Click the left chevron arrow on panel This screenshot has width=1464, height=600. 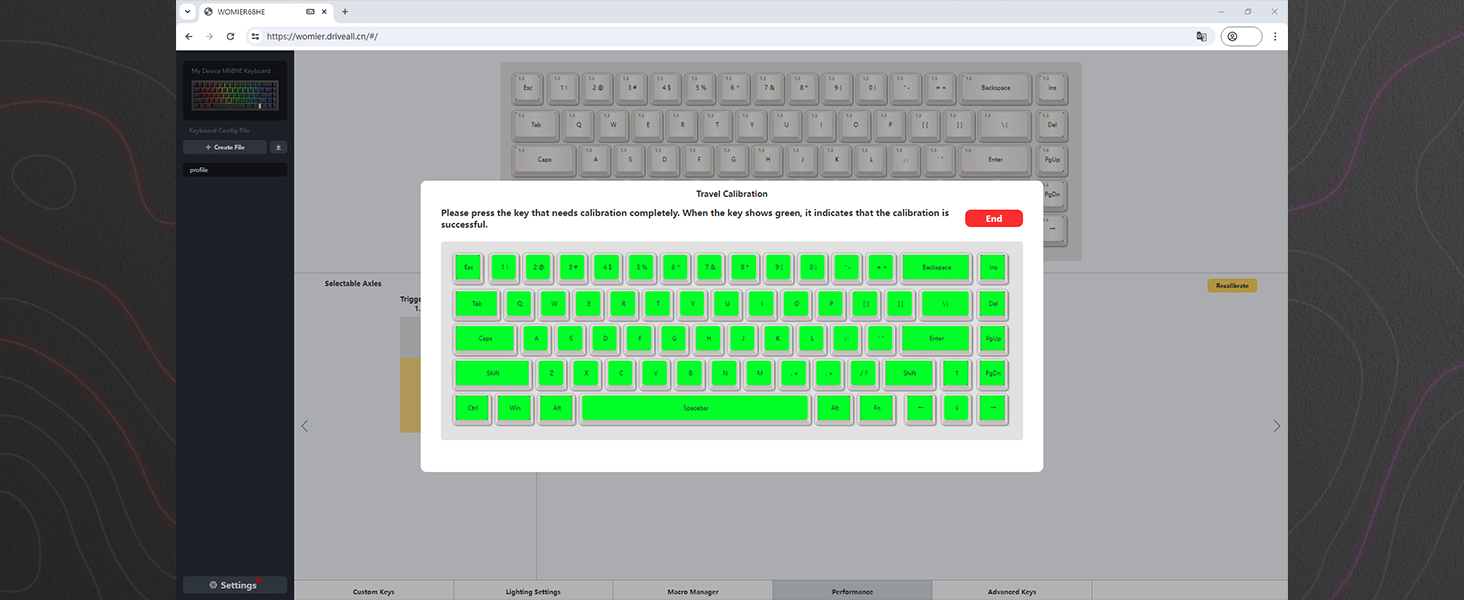pos(305,426)
